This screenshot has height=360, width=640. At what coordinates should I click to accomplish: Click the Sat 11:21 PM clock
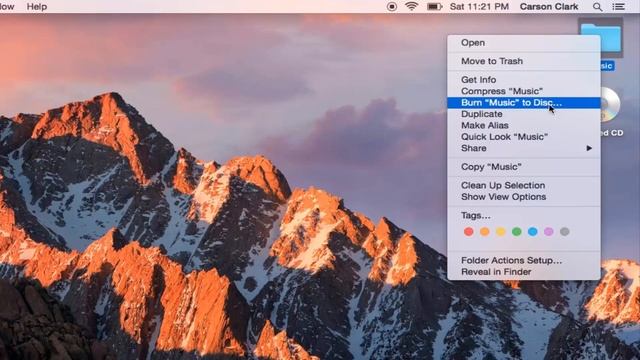click(479, 7)
